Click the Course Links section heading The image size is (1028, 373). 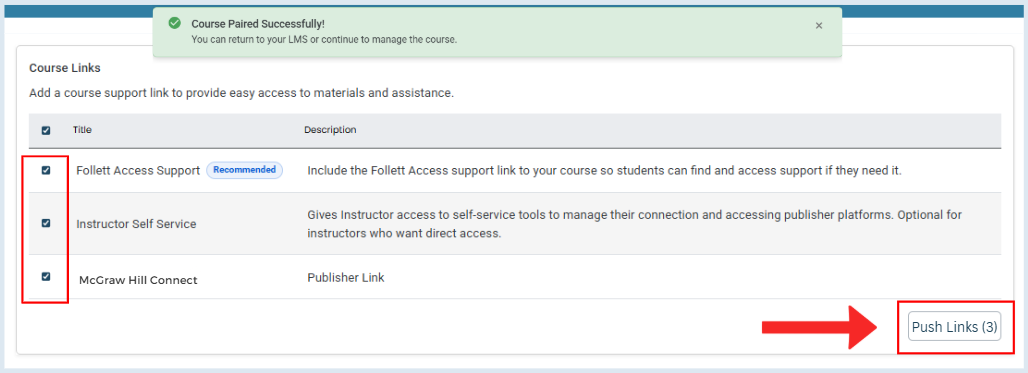[x=64, y=68]
